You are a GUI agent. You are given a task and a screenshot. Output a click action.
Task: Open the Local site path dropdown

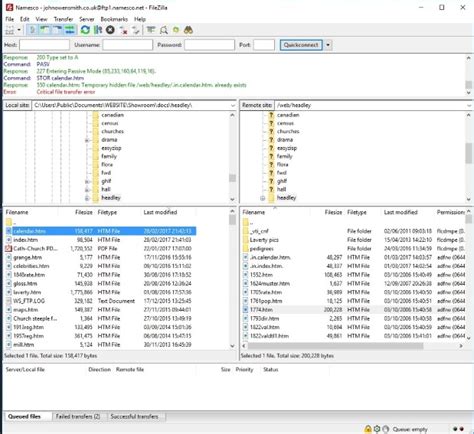[x=233, y=105]
